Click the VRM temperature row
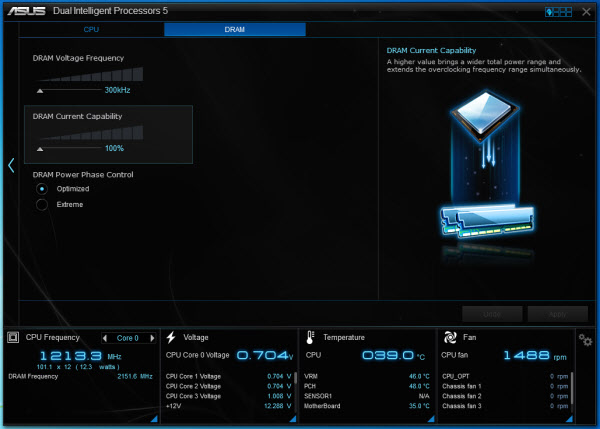The height and width of the screenshot is (429, 600). [x=367, y=376]
